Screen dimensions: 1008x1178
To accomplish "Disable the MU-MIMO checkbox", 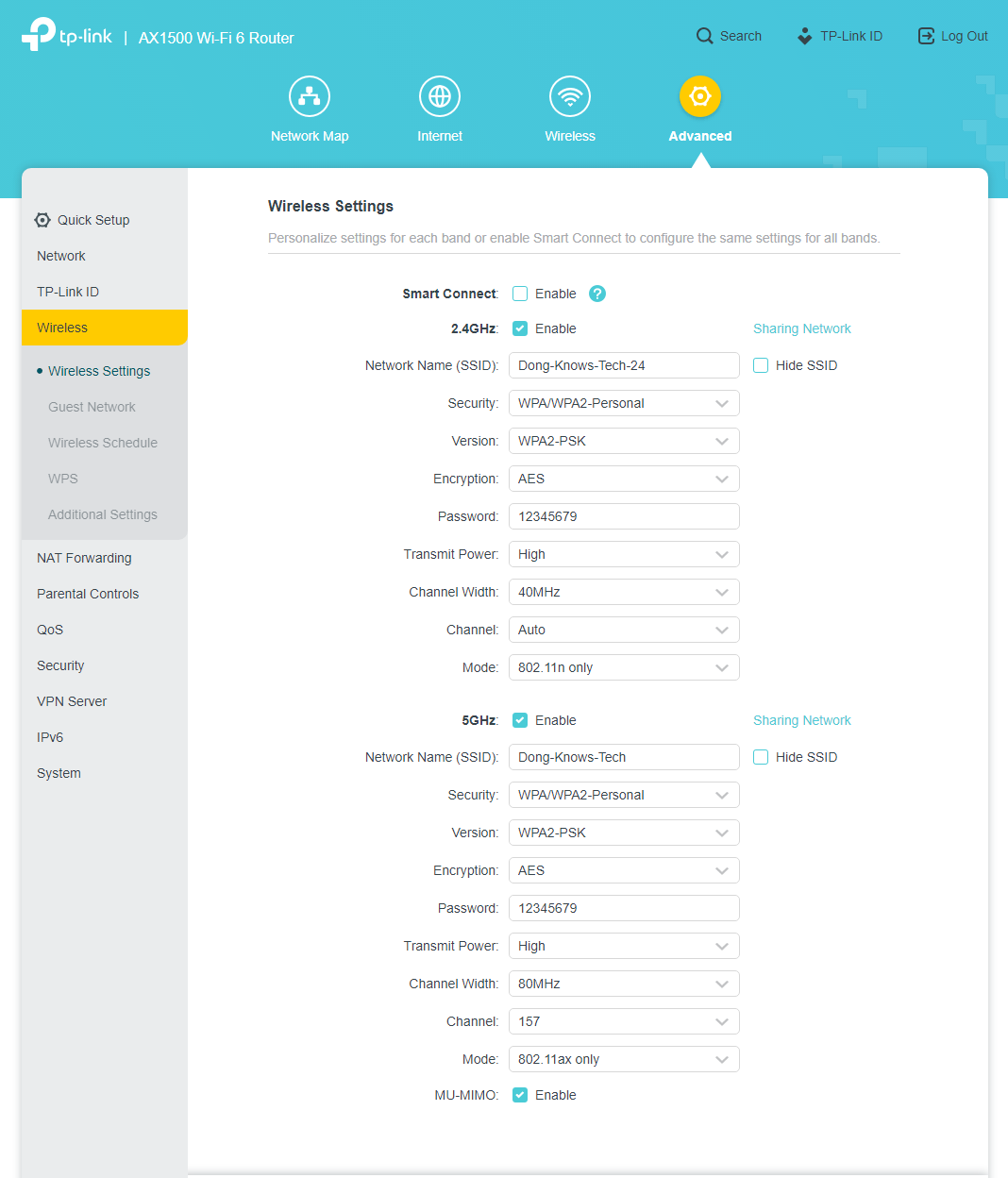I will coord(520,1095).
